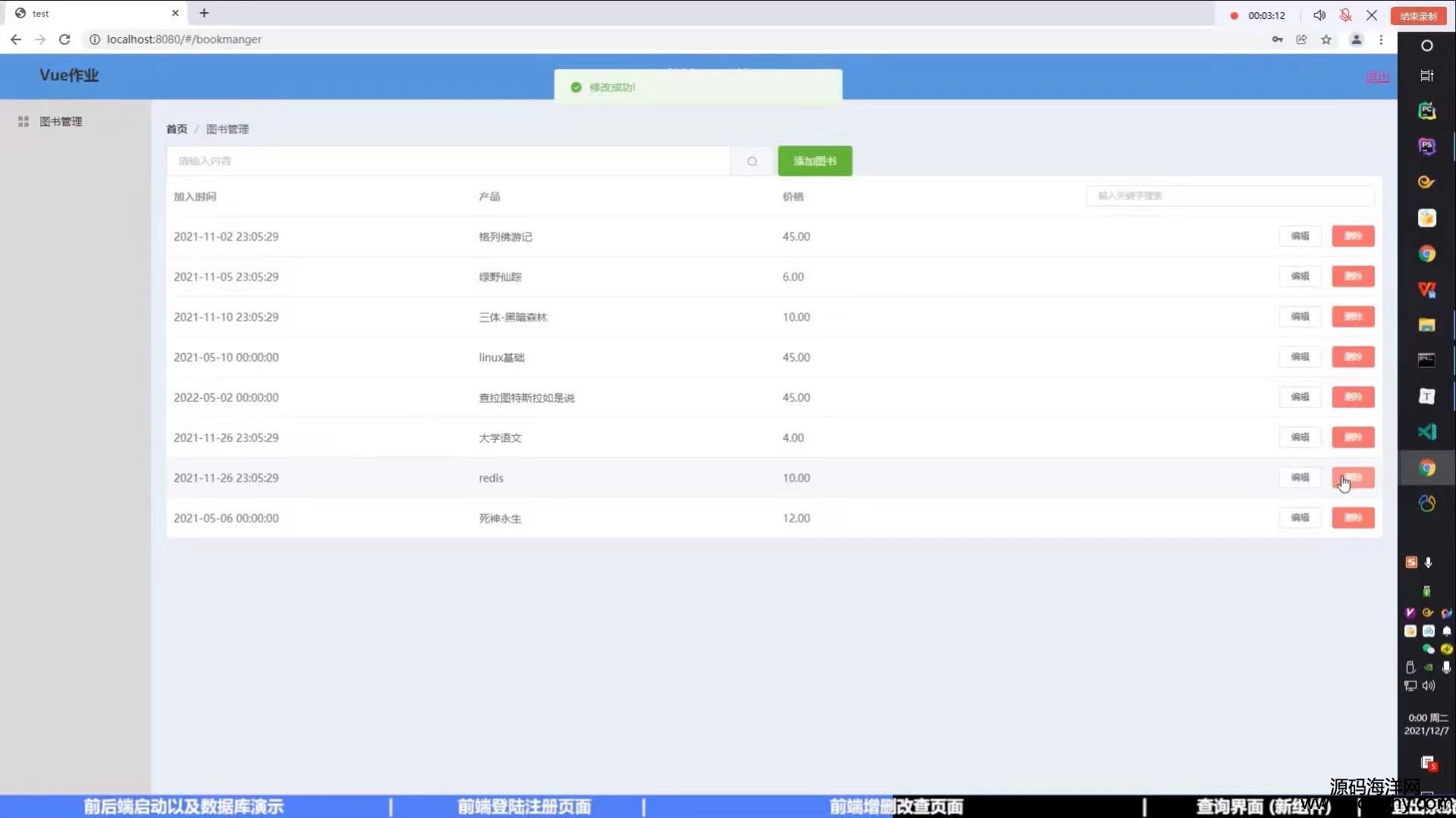The width and height of the screenshot is (1456, 818).
Task: Open Chrome's three-dot menu
Action: coord(1381,39)
